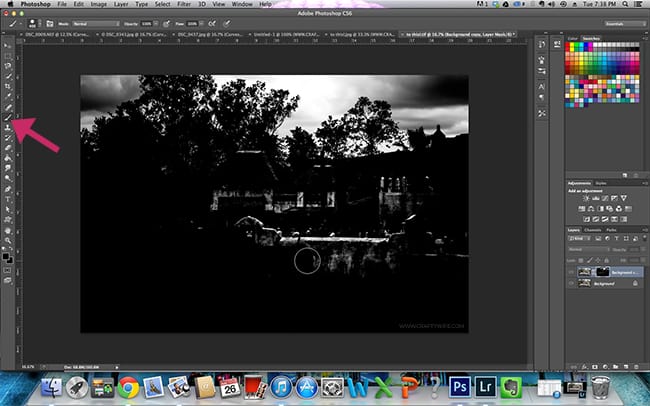
Task: Open the Layers panel flyout menu
Action: pos(645,230)
